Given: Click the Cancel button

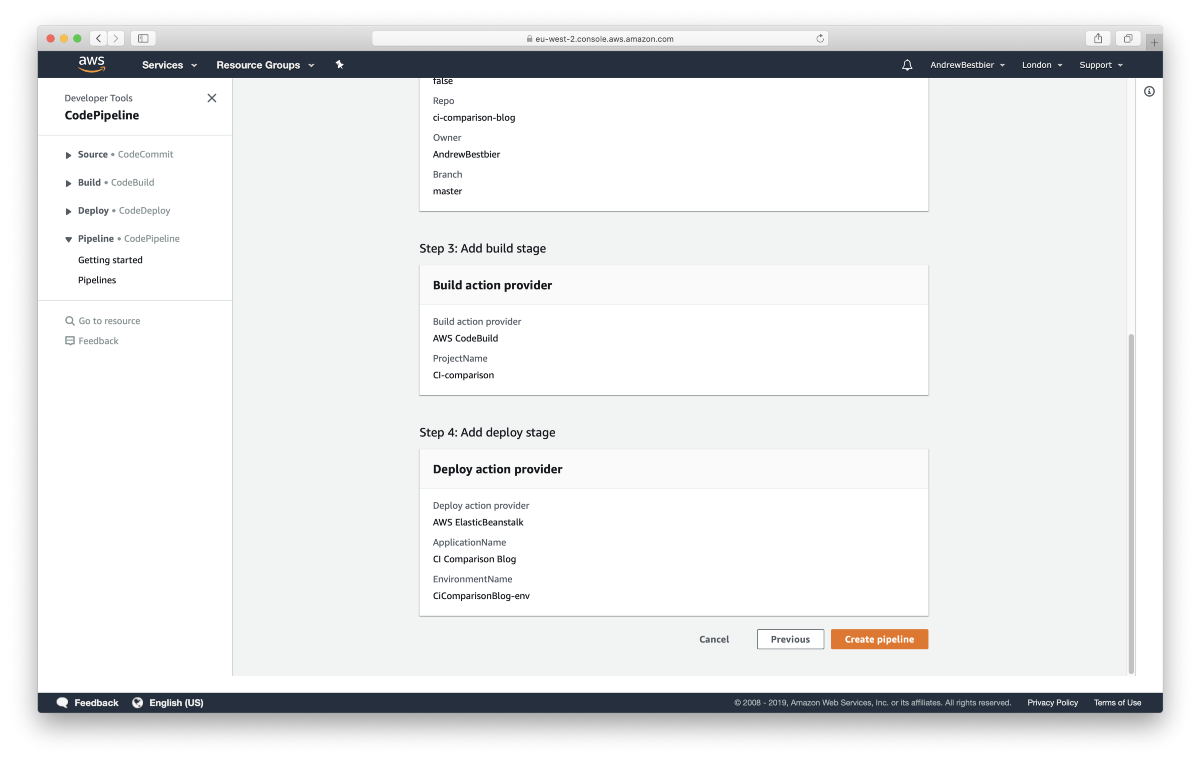Looking at the screenshot, I should tap(714, 639).
